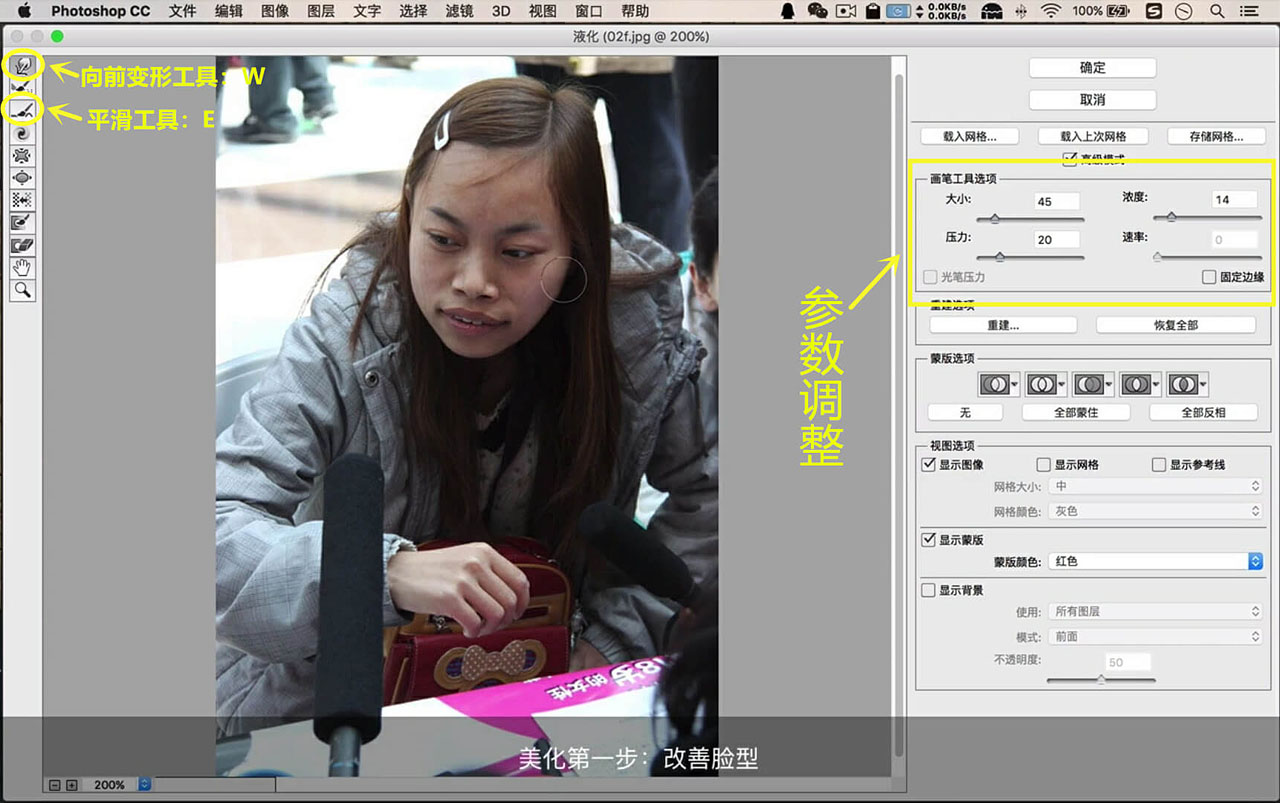
Task: Select the Thaw Mask tool
Action: click(x=22, y=245)
